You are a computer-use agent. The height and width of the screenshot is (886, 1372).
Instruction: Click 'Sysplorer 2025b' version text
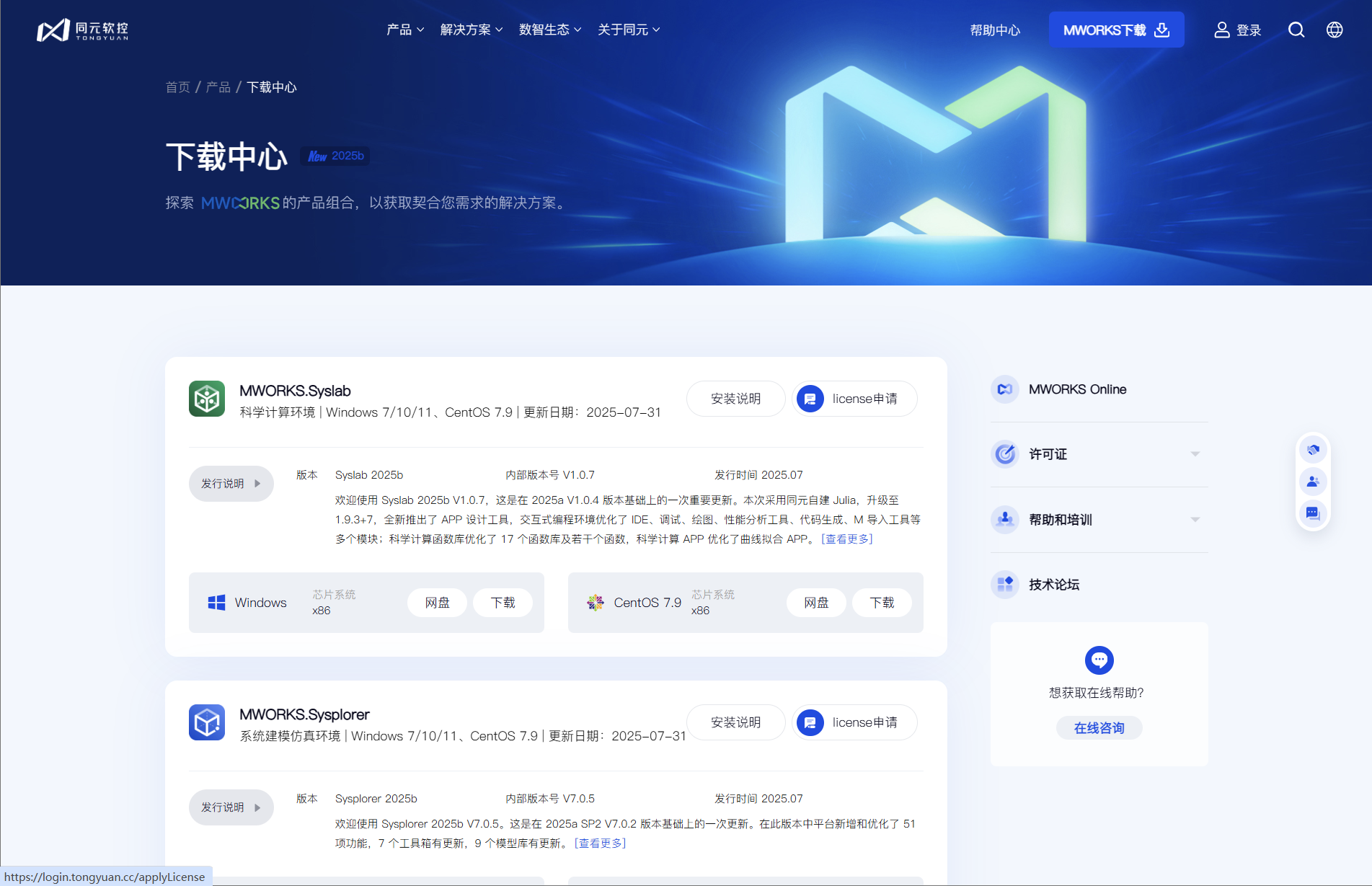376,799
